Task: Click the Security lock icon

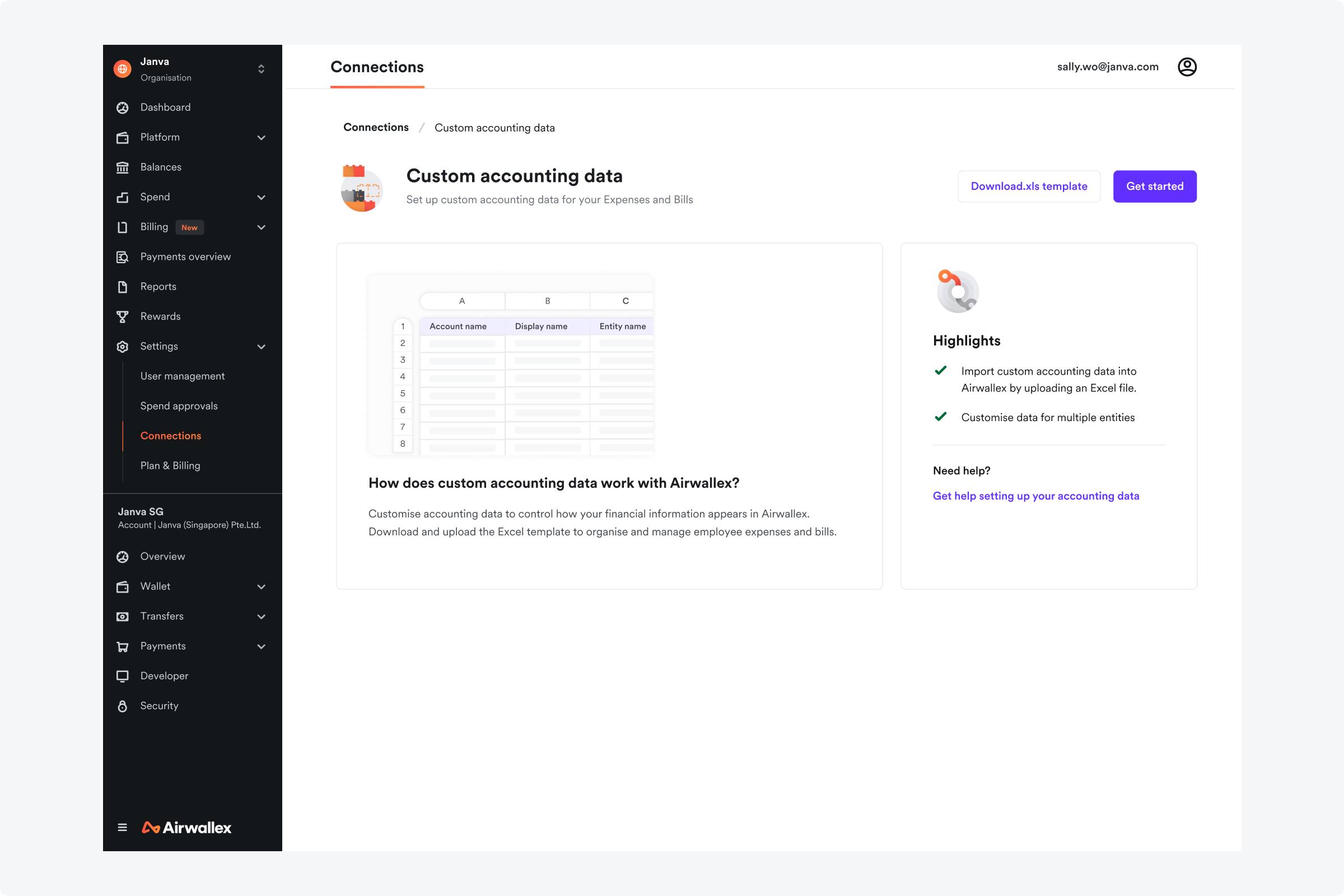Action: pyautogui.click(x=122, y=706)
